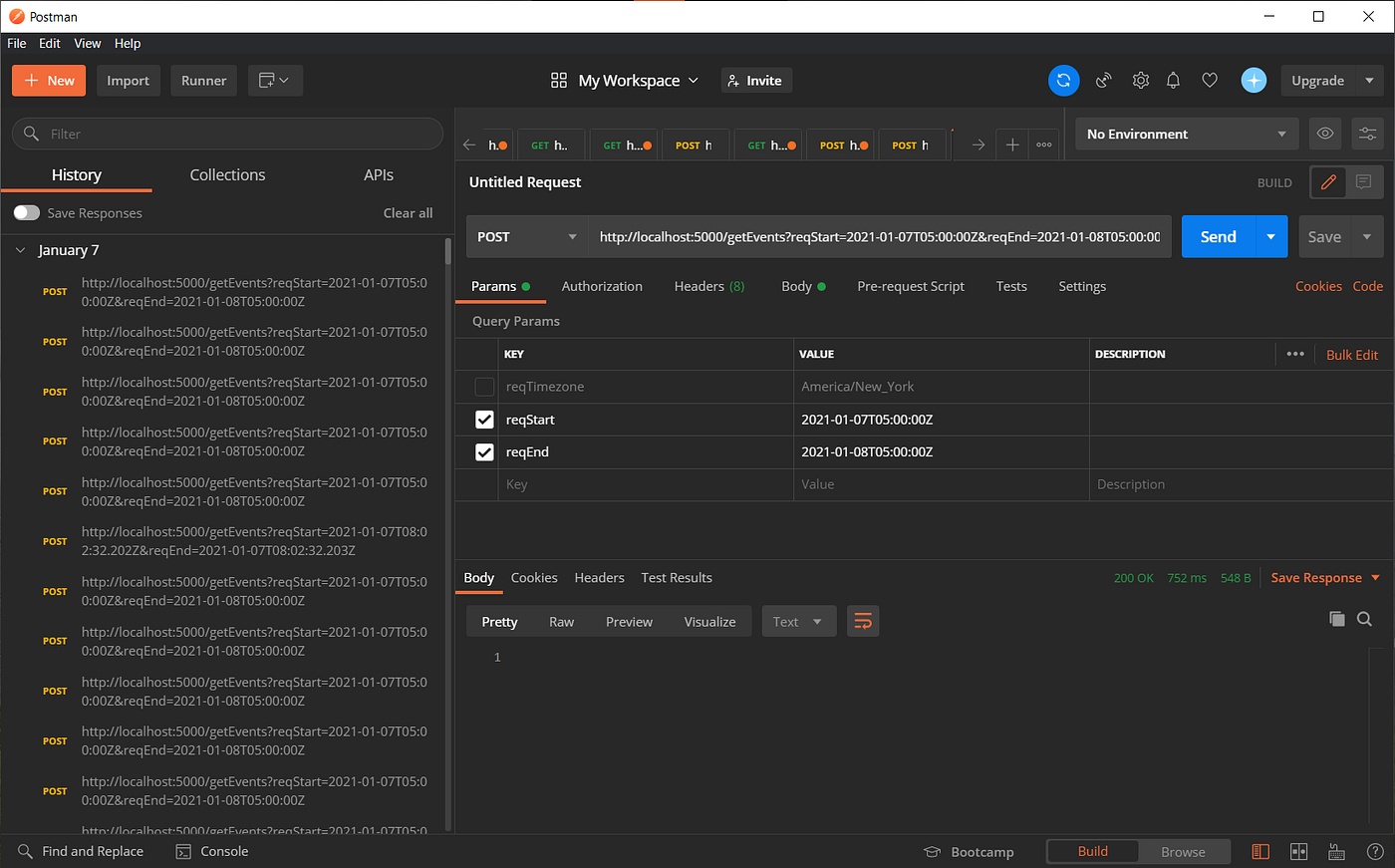The height and width of the screenshot is (868, 1395).
Task: Click the copy response body icon
Action: (1336, 619)
